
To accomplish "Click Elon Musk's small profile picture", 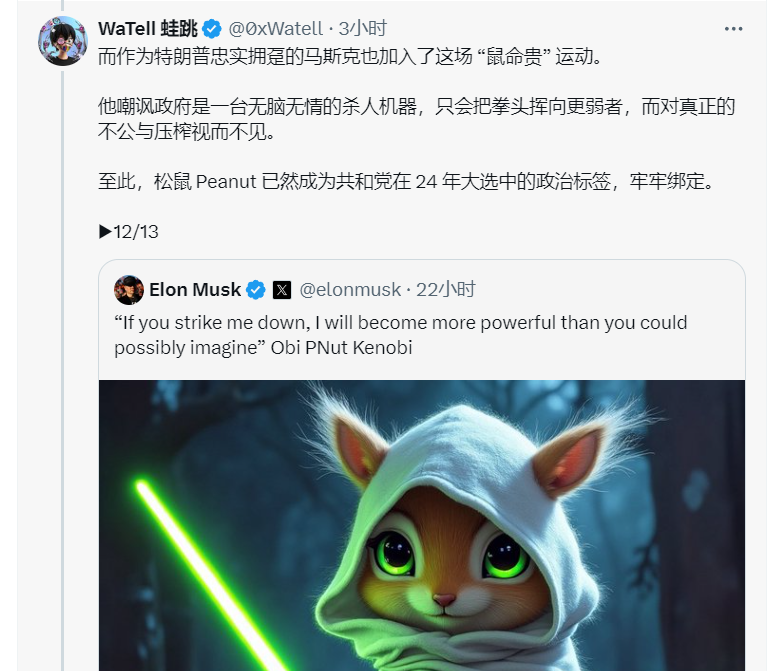I will point(128,290).
